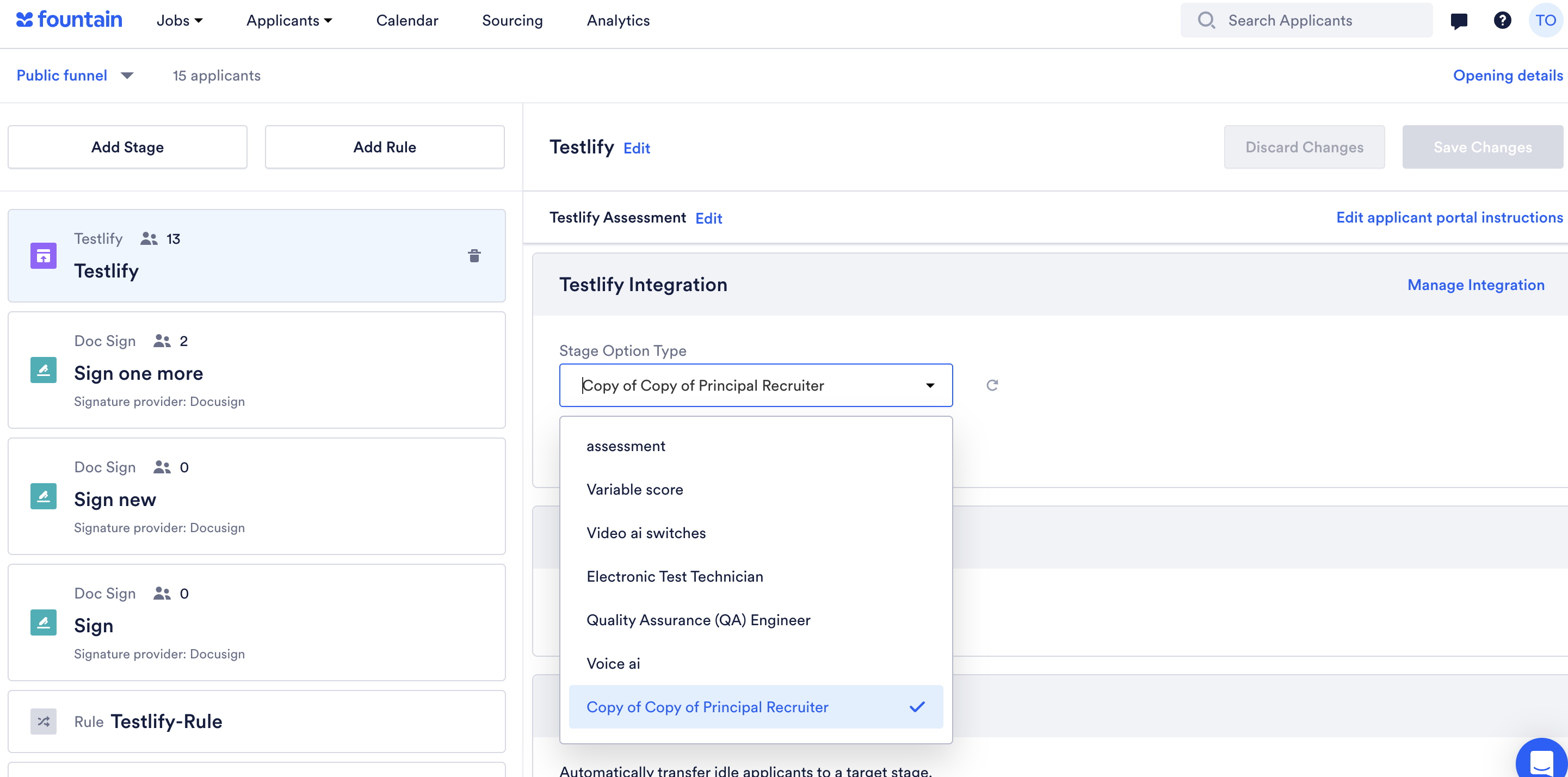1568x777 pixels.
Task: Collapse the Stage Option Type combo box
Action: pyautogui.click(x=929, y=385)
